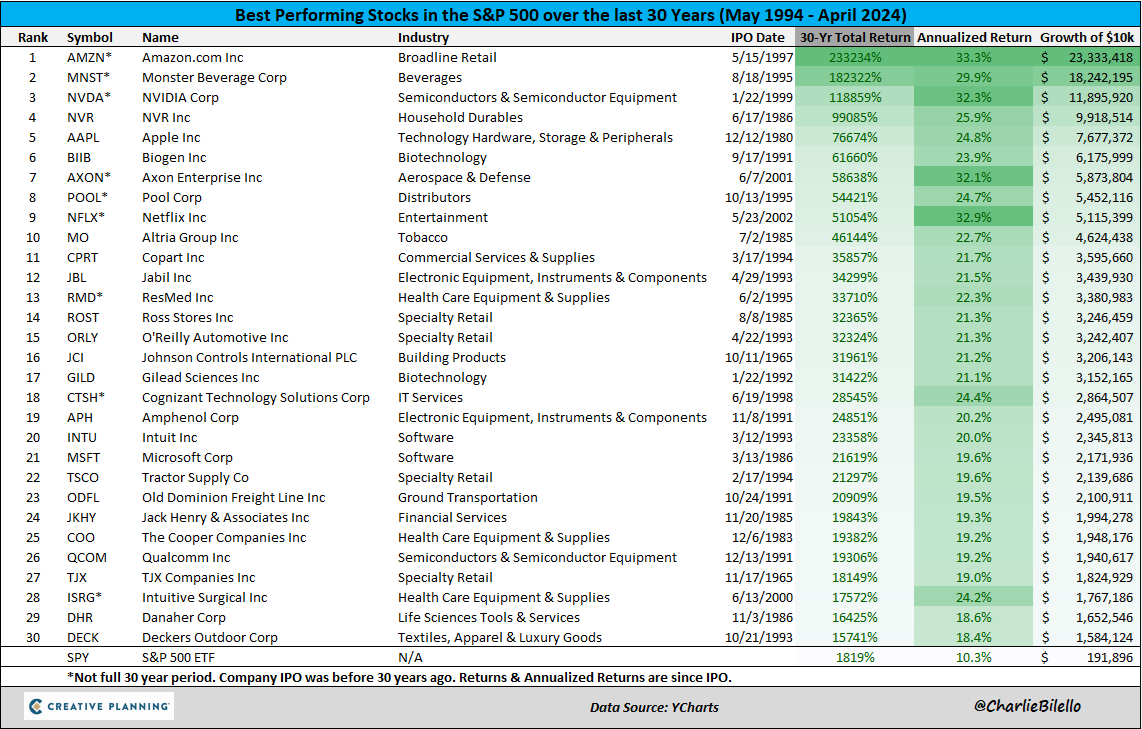
Task: Click The Cooper Companies Inc name
Action: pyautogui.click(x=224, y=538)
